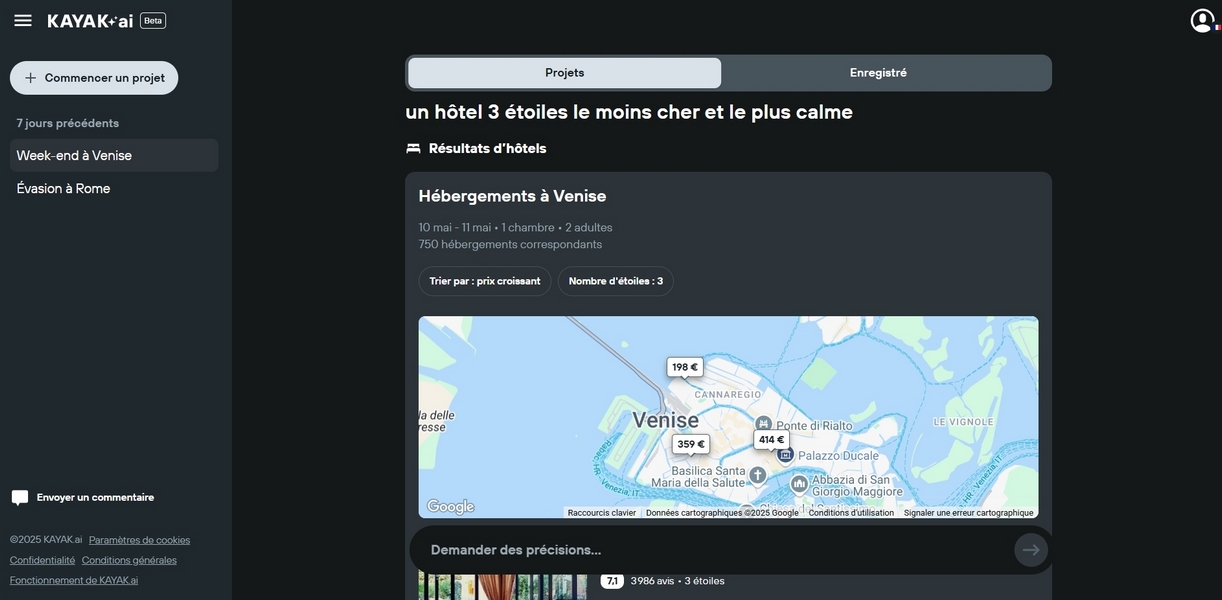The width and height of the screenshot is (1222, 600).
Task: Open 'Week-end à Venise' project
Action: (74, 156)
